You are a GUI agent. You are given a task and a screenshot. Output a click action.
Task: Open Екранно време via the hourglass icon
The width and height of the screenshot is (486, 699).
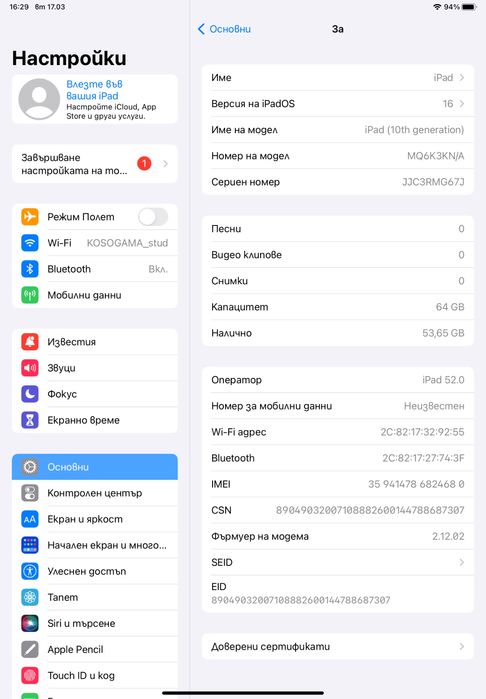pyautogui.click(x=30, y=420)
